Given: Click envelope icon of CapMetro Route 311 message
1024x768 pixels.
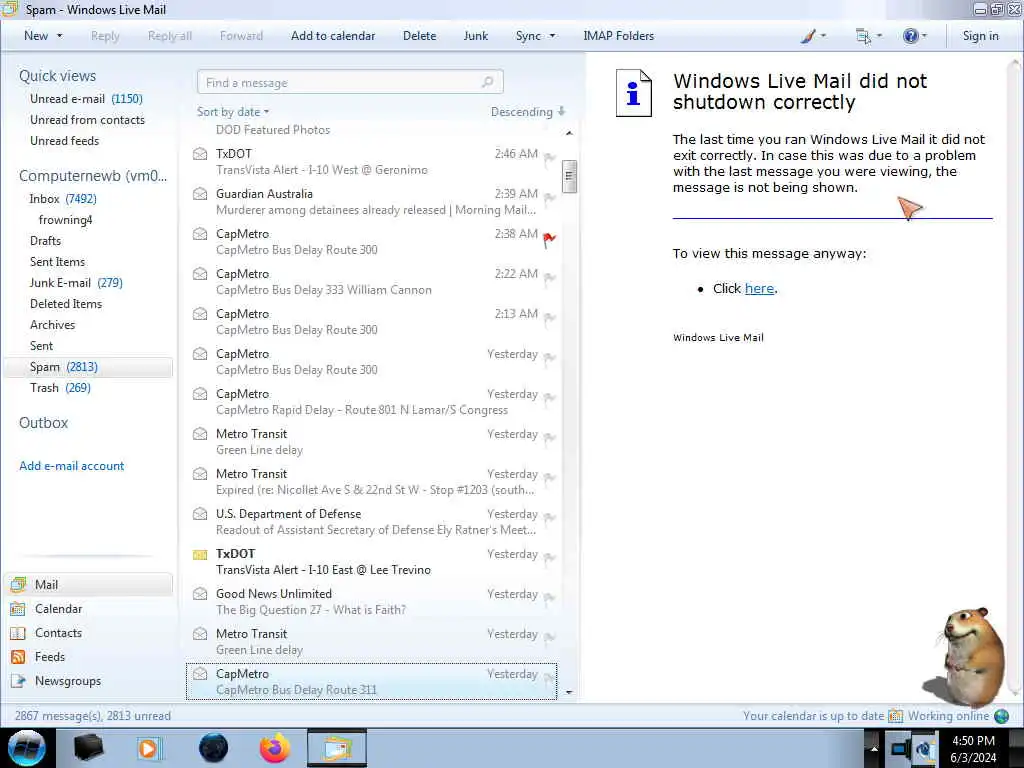Looking at the screenshot, I should [200, 674].
